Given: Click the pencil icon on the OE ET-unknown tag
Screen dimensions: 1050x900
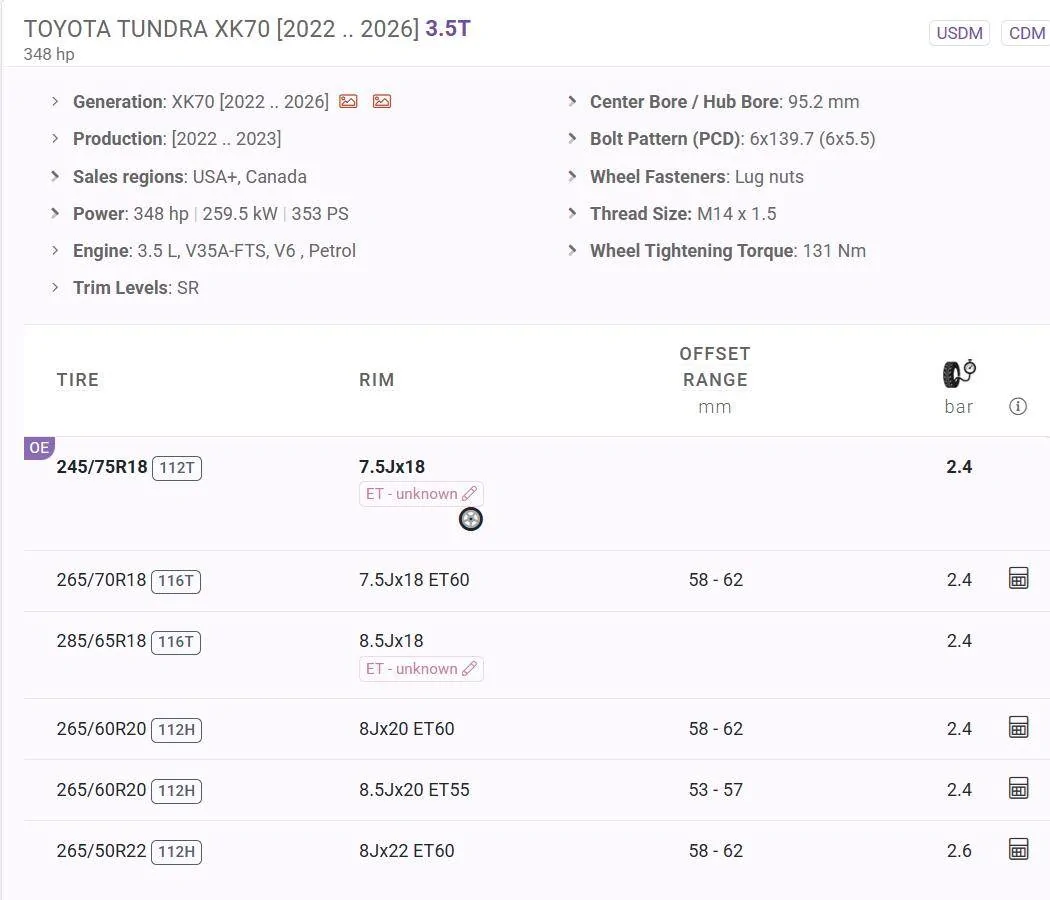Looking at the screenshot, I should point(469,493).
